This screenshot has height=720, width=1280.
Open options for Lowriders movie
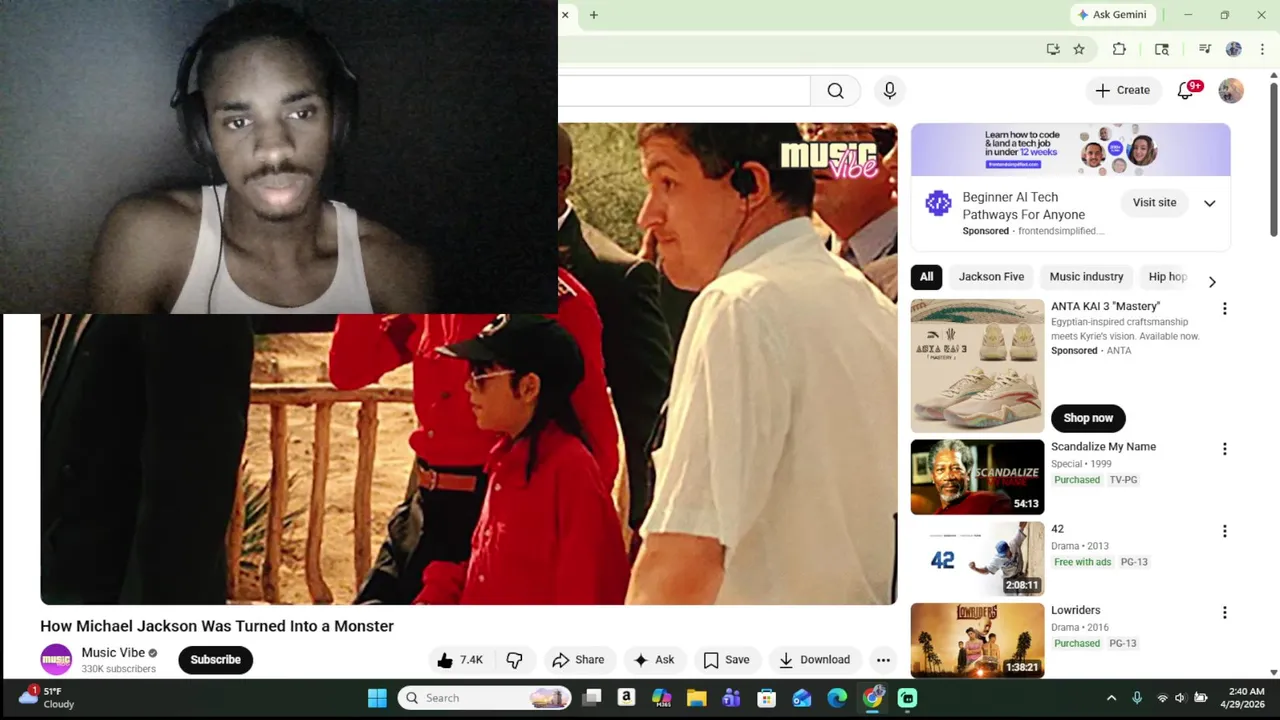coord(1224,612)
